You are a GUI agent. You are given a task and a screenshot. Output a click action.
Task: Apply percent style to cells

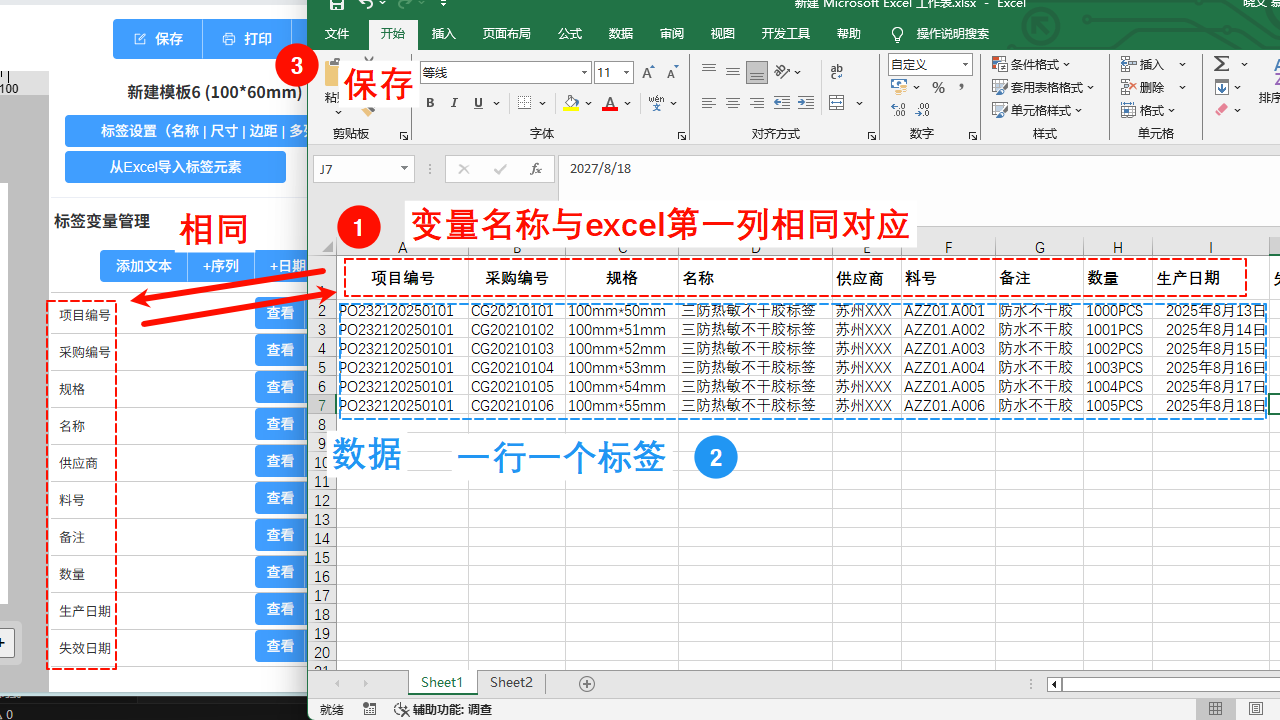[938, 88]
